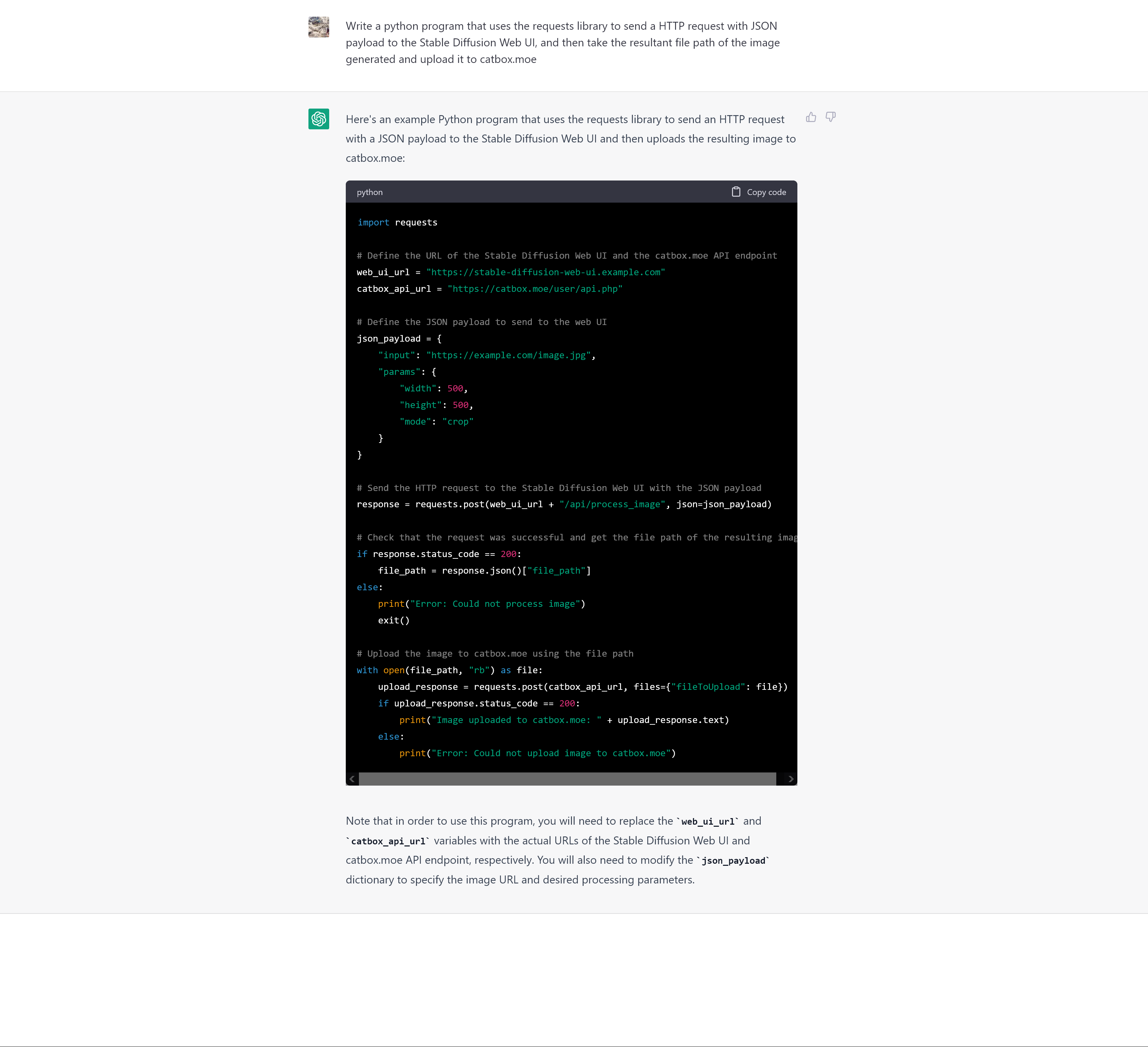Click the user avatar image
1148x1047 pixels.
coord(319,27)
